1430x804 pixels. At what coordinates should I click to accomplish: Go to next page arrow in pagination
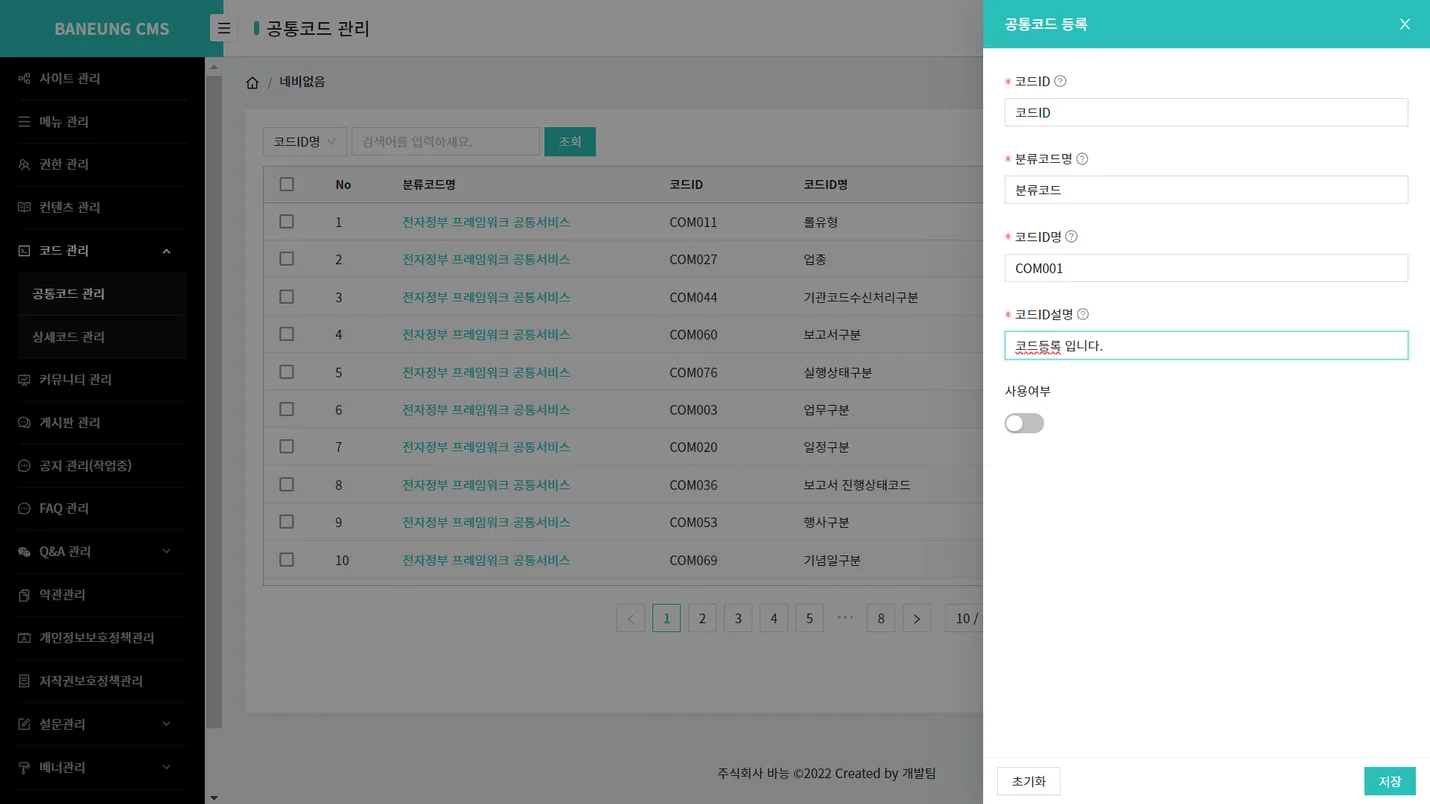pos(917,618)
